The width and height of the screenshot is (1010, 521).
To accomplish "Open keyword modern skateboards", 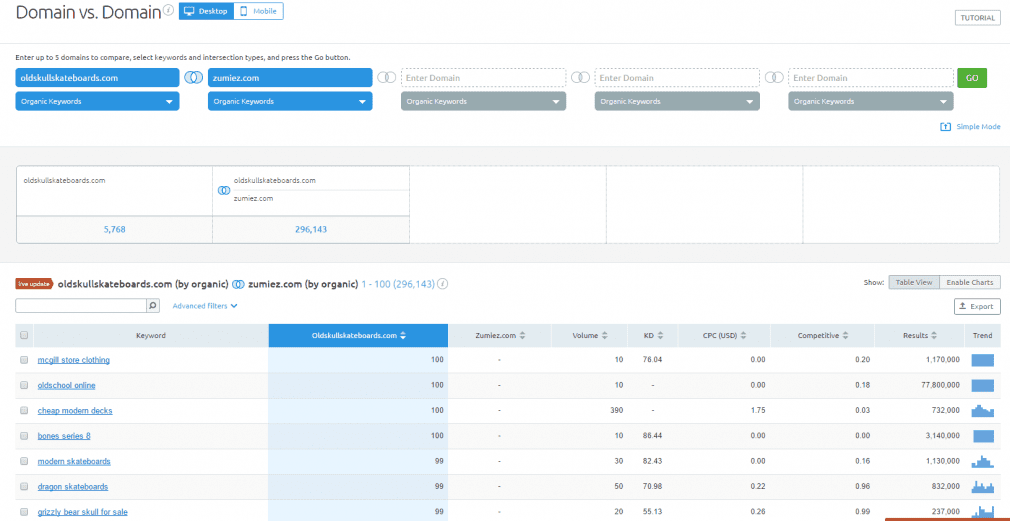I will (74, 461).
